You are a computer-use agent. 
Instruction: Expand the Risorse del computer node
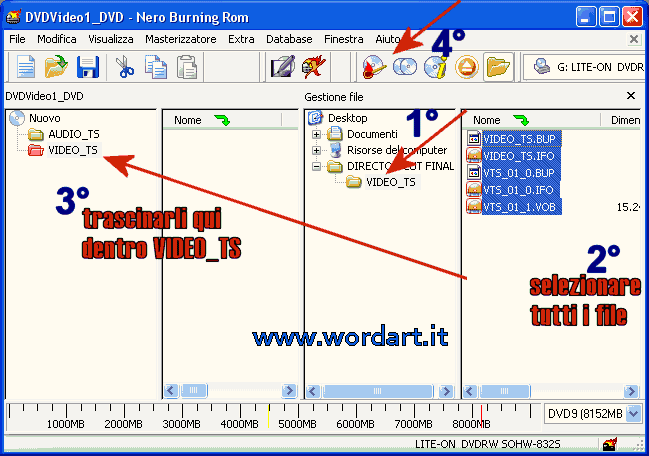[316, 151]
